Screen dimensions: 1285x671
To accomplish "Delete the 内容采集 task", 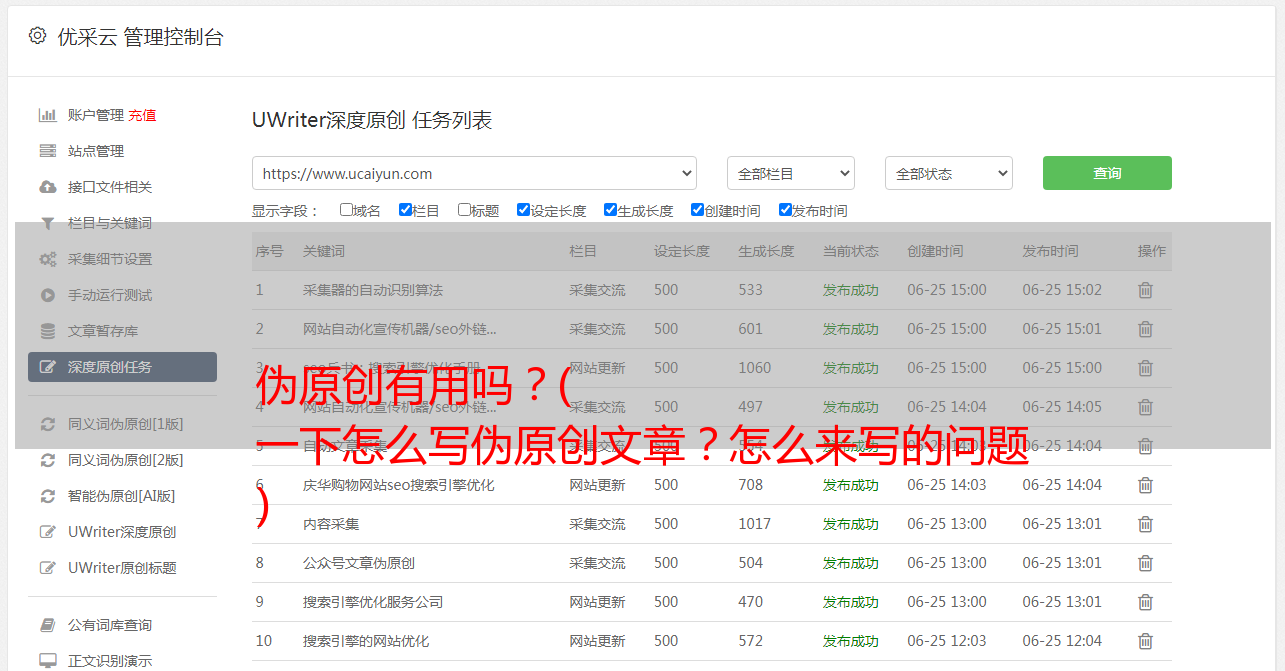I will click(1146, 524).
